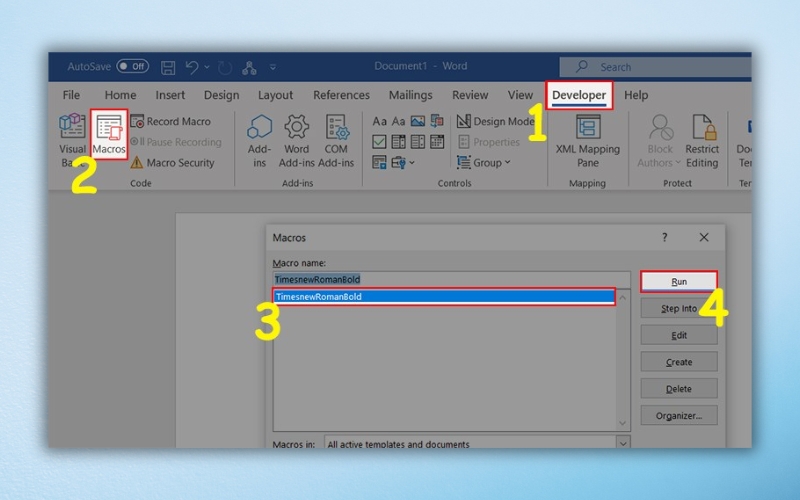Open the macro Organizer
Screen dimensions: 800x500
(x=679, y=415)
